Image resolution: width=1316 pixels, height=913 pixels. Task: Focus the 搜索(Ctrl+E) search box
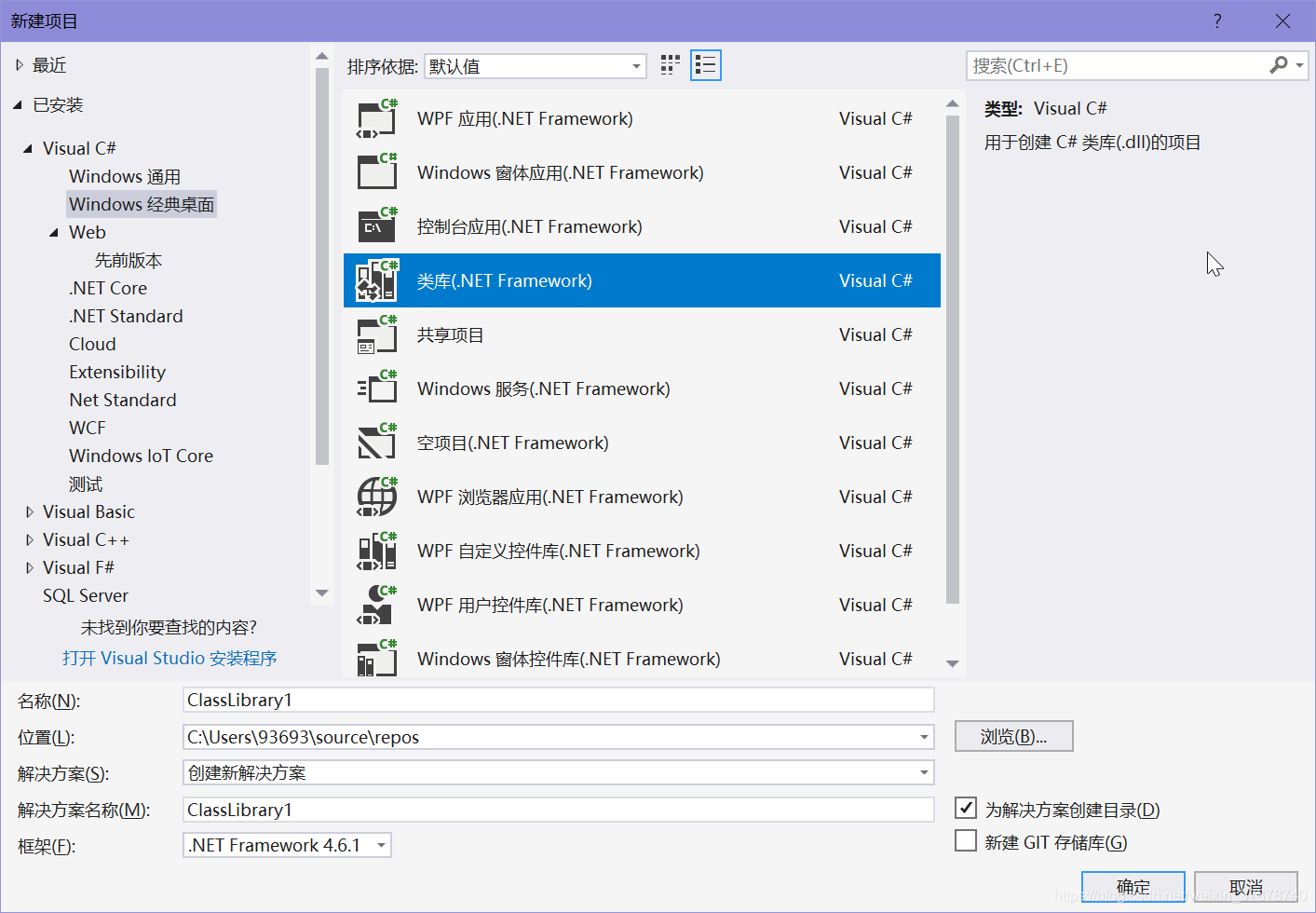pos(1118,65)
